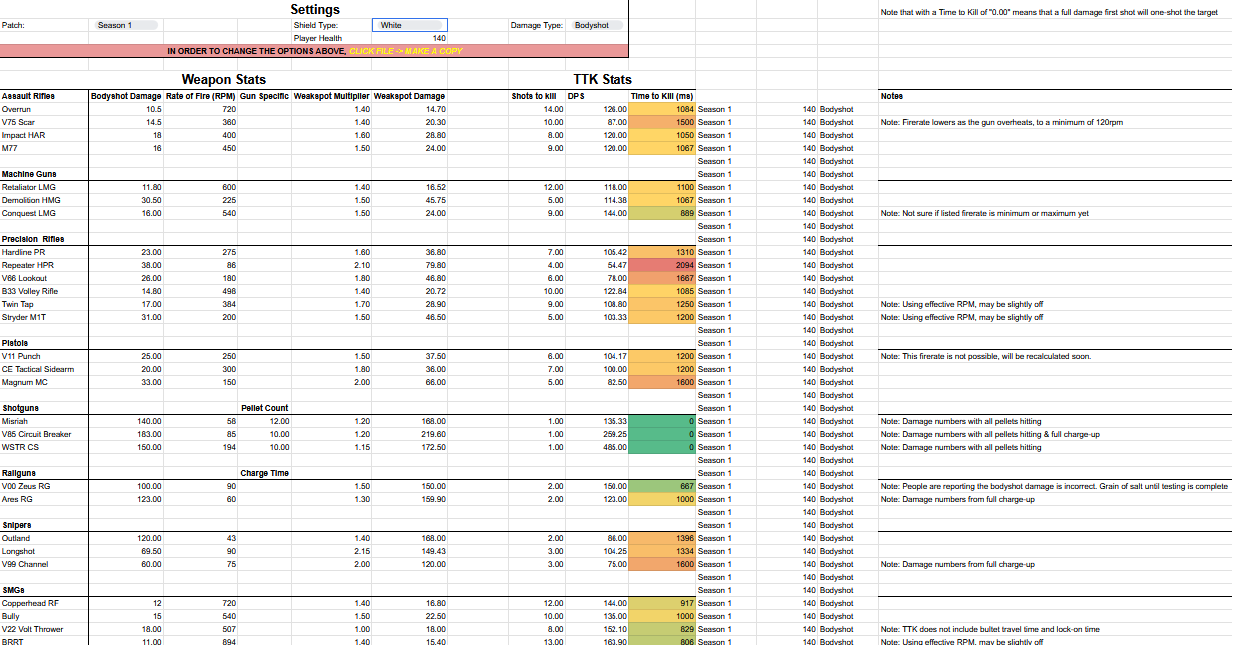
Task: Select the V75 Scar weapon cell
Action: pyautogui.click(x=45, y=122)
